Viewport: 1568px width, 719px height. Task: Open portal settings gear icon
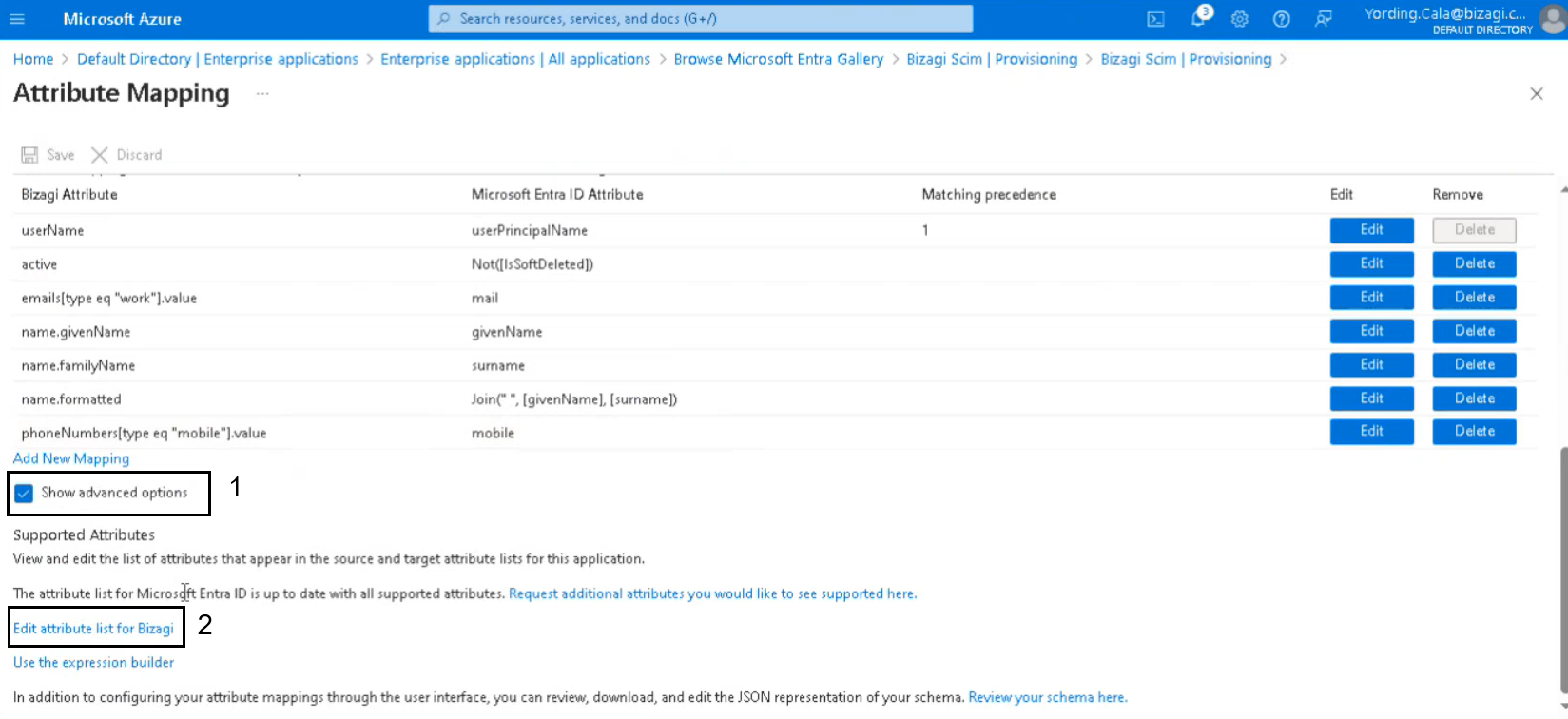[x=1240, y=19]
